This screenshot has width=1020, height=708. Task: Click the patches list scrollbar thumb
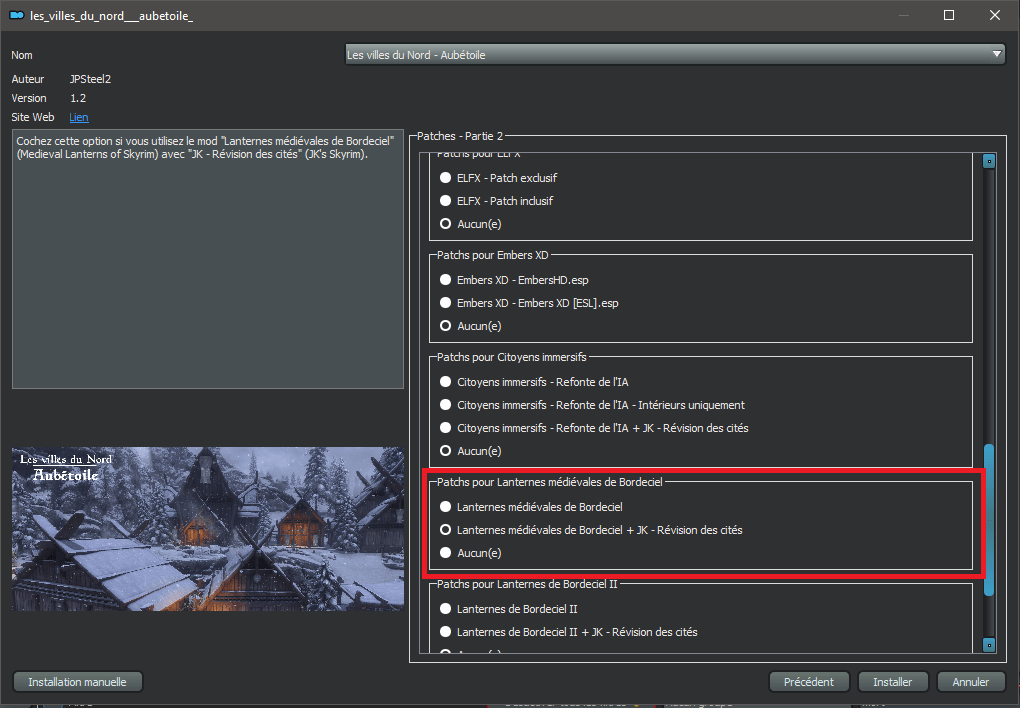(x=989, y=520)
